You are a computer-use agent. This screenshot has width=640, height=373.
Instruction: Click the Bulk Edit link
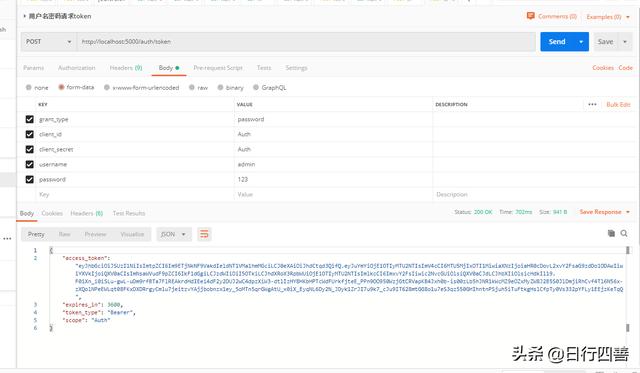click(x=618, y=104)
